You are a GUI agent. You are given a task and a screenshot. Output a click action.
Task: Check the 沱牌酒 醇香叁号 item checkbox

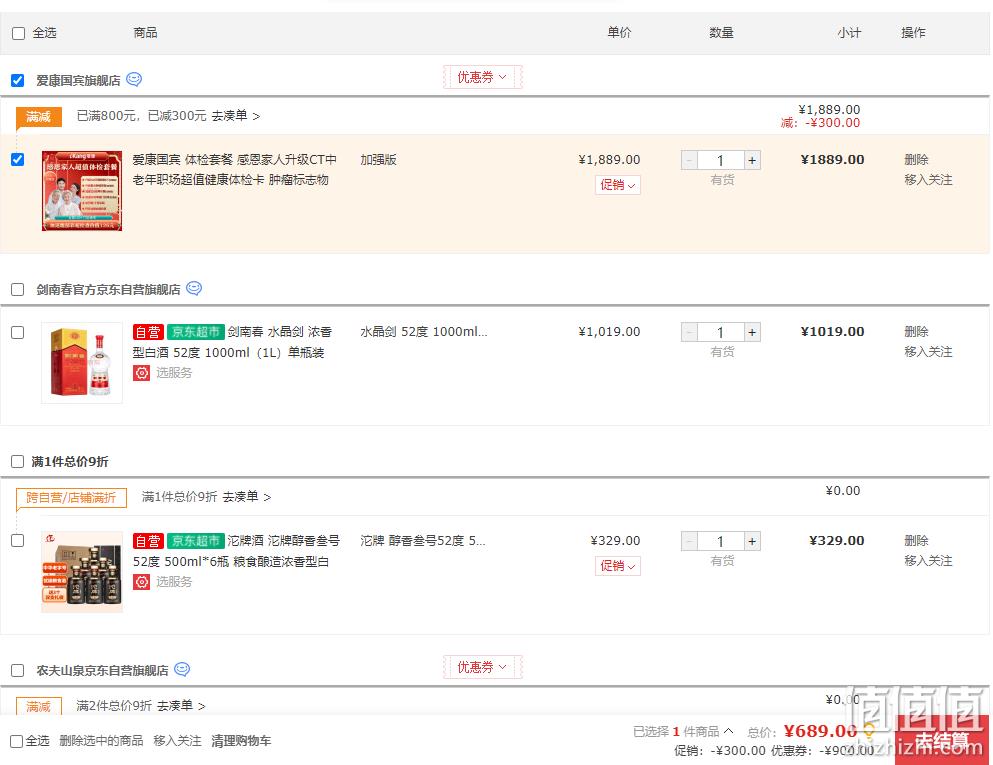(18, 541)
